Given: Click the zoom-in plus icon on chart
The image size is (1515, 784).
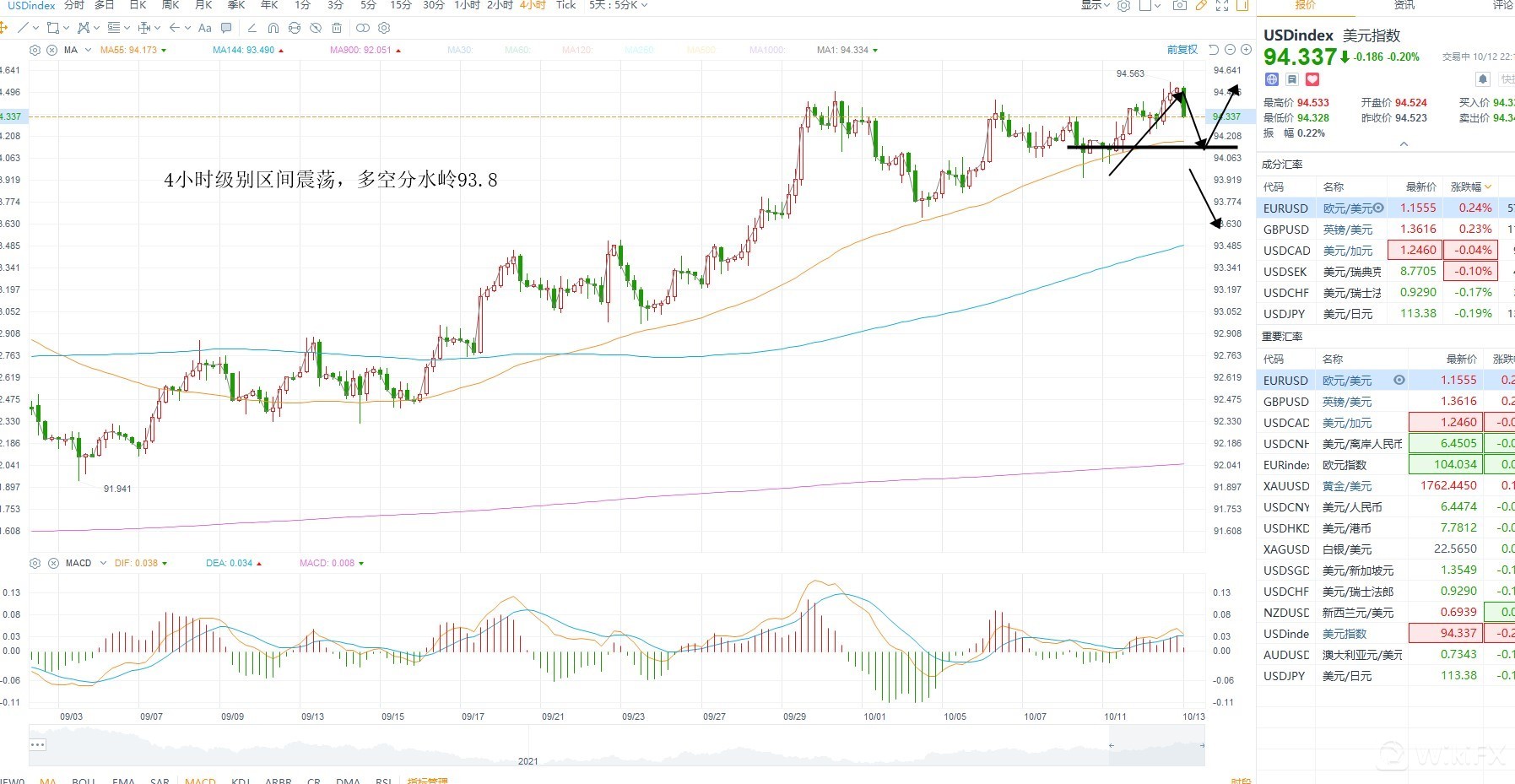Looking at the screenshot, I should coord(1246,50).
